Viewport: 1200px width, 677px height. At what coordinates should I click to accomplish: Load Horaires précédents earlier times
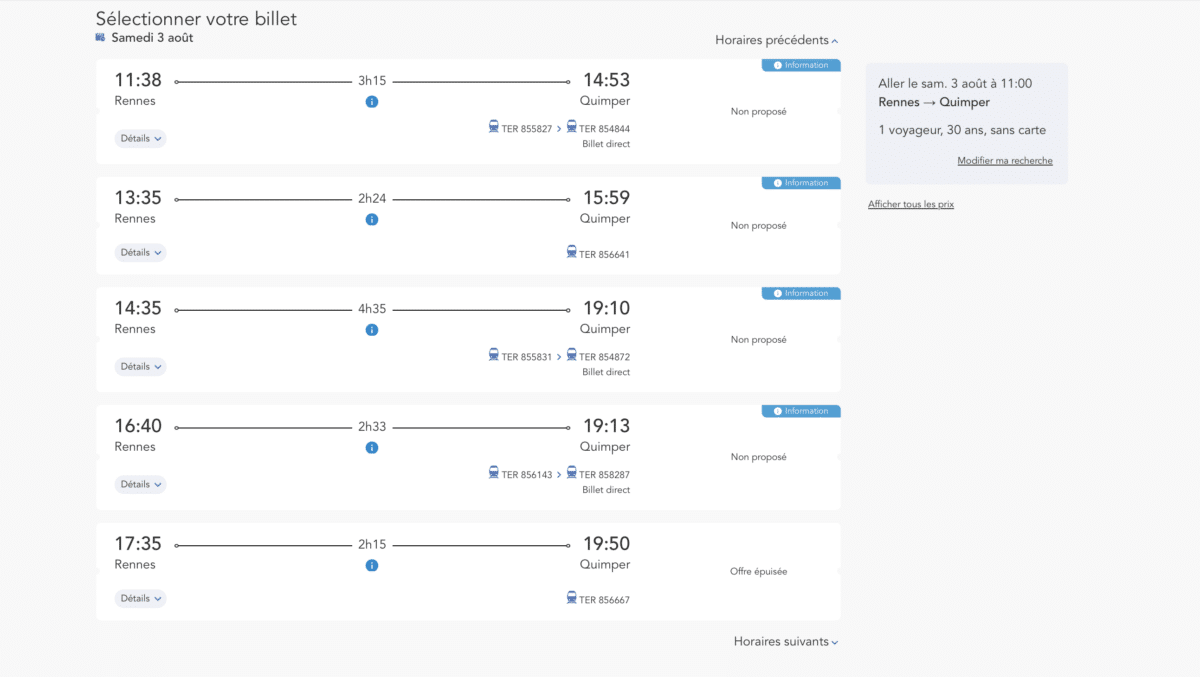coord(776,40)
